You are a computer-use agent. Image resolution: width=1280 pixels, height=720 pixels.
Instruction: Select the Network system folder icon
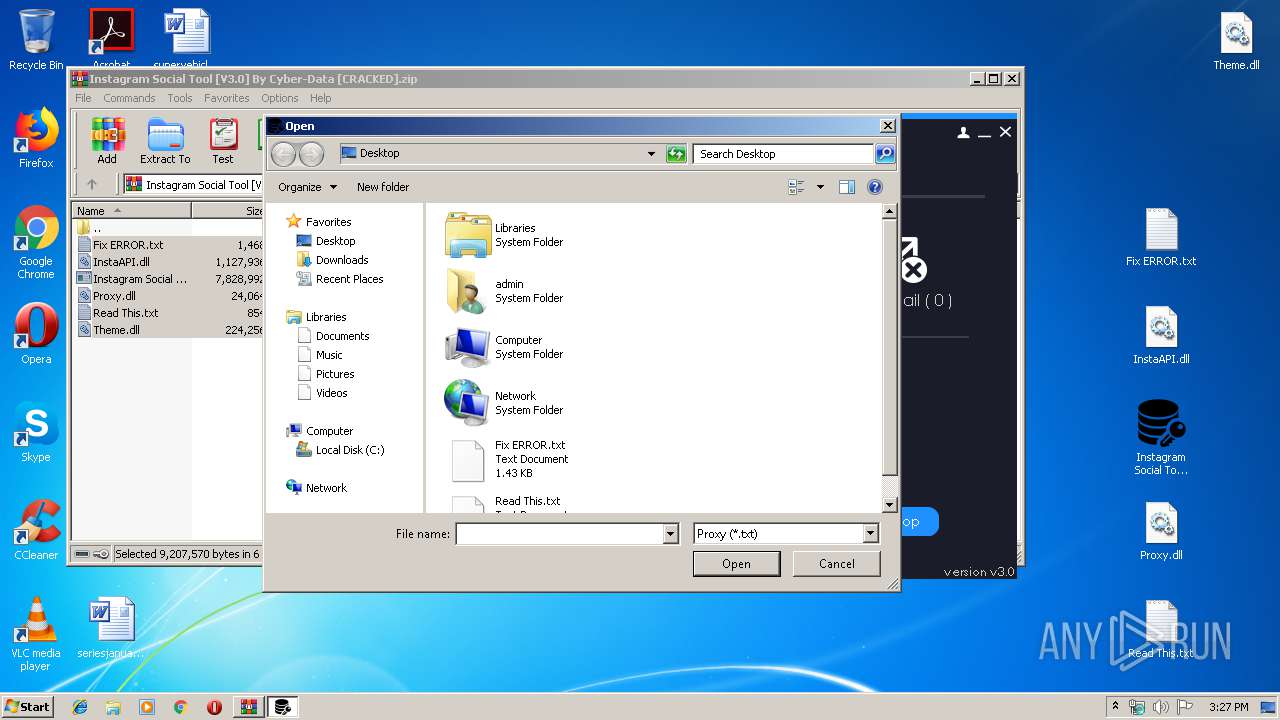pyautogui.click(x=468, y=403)
